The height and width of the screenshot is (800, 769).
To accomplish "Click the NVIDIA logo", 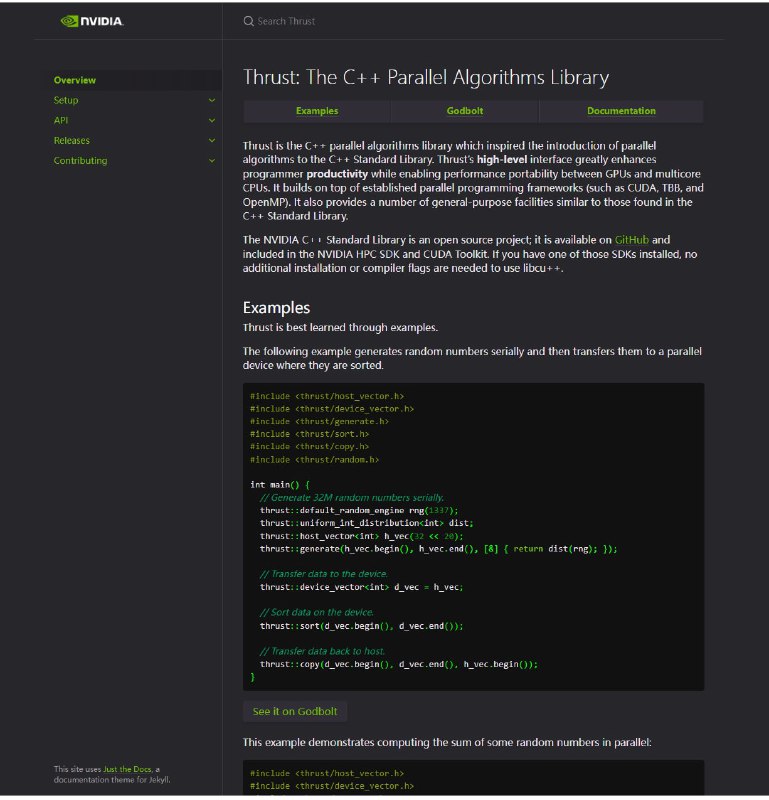I will (x=92, y=21).
